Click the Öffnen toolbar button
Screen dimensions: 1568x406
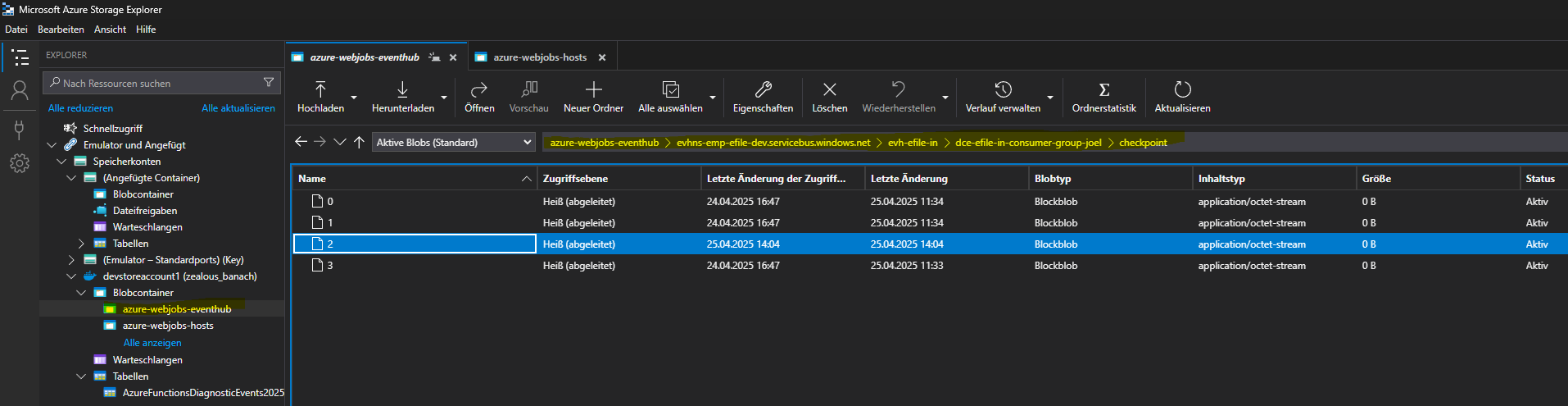tap(479, 97)
